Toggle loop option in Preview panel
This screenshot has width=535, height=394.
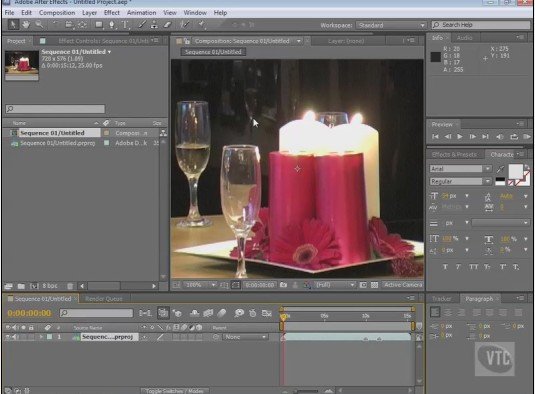[514, 136]
